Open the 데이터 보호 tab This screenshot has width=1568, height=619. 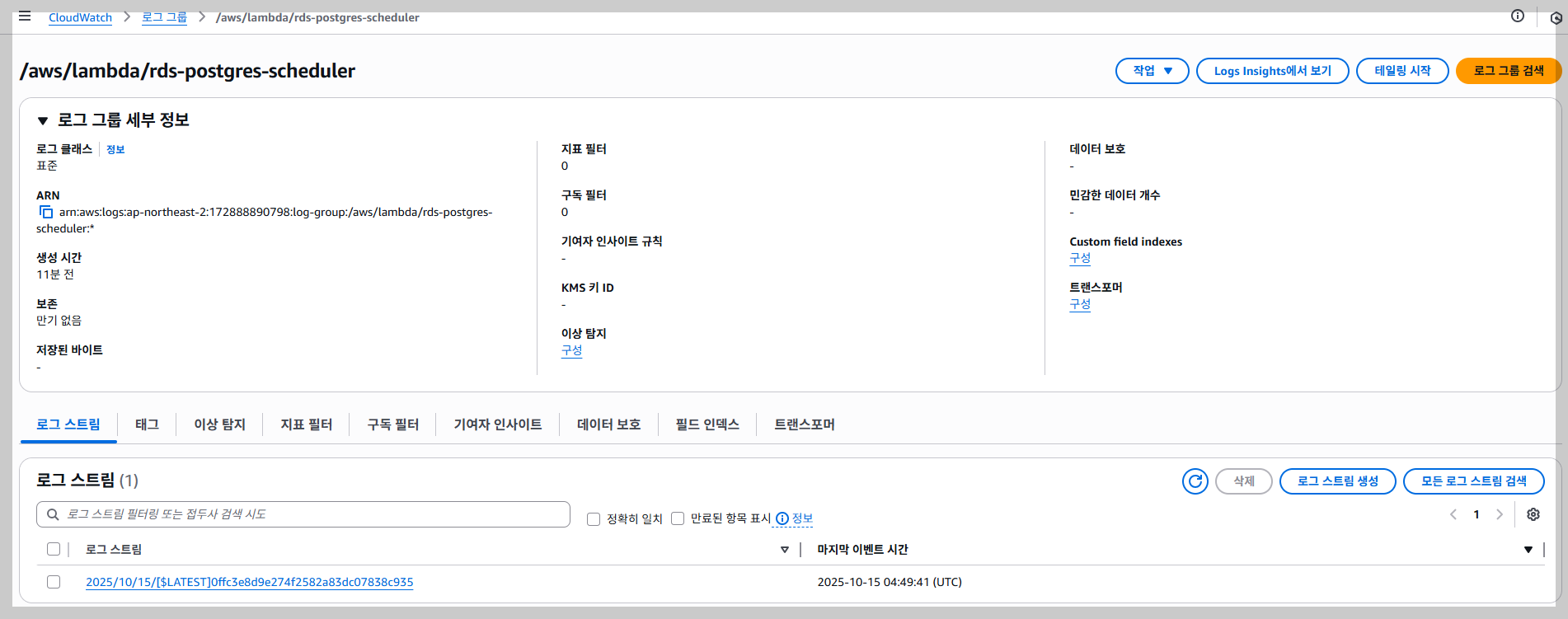tap(608, 424)
